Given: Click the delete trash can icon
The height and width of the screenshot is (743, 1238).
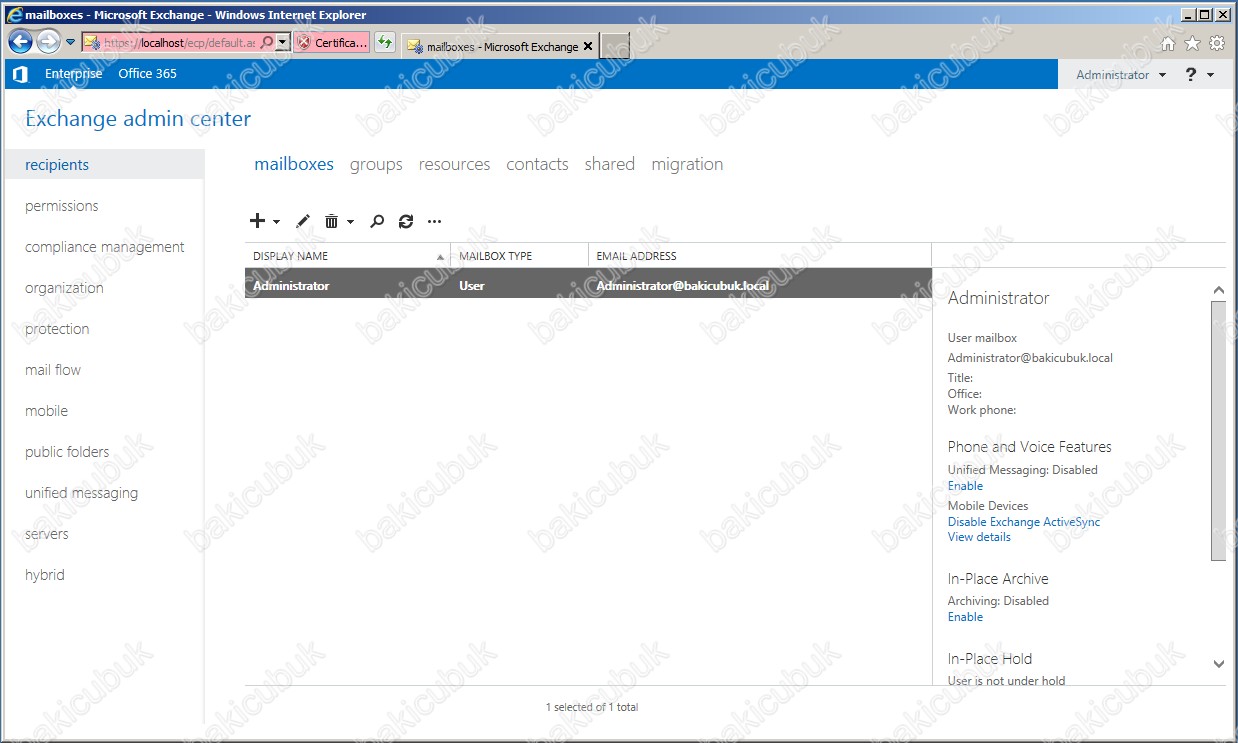Looking at the screenshot, I should pyautogui.click(x=332, y=221).
